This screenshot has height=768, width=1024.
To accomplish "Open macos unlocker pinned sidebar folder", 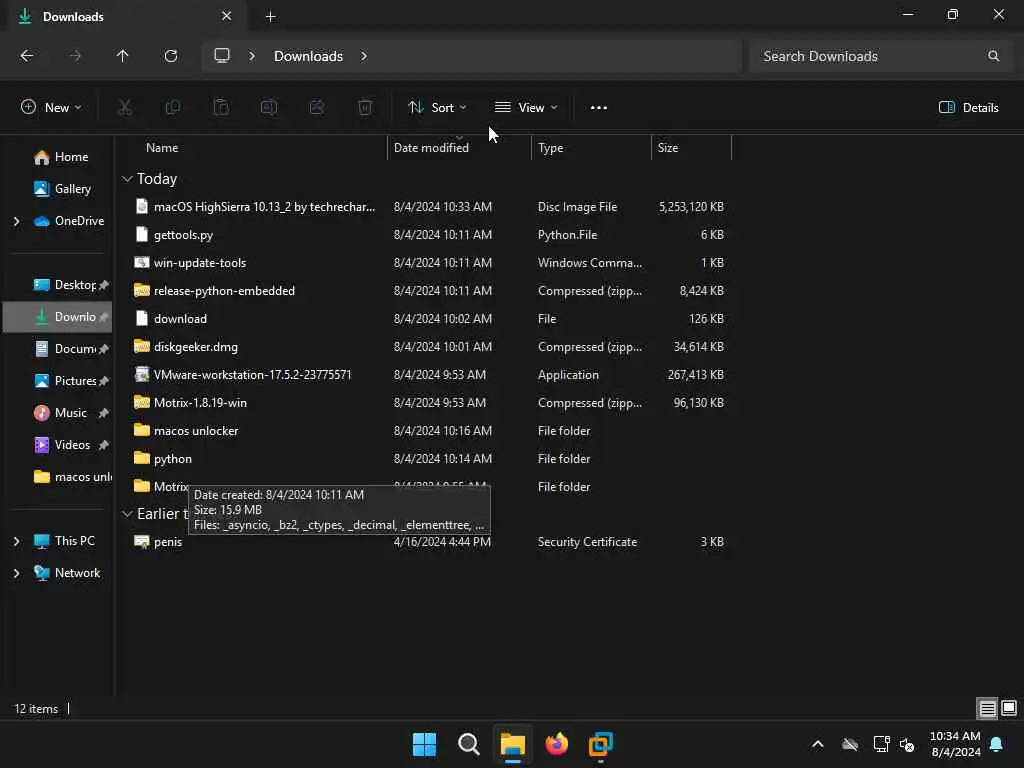I will tap(72, 477).
